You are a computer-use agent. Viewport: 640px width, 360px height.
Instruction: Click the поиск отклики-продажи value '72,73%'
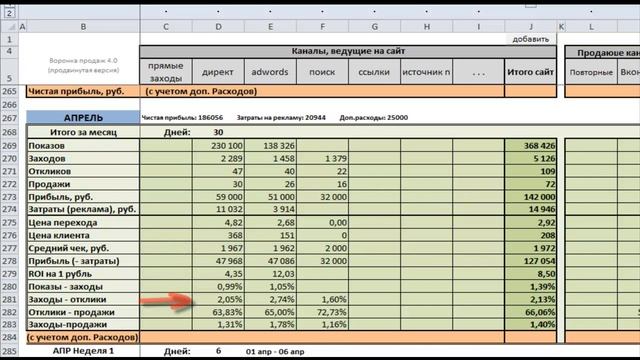[x=322, y=312]
